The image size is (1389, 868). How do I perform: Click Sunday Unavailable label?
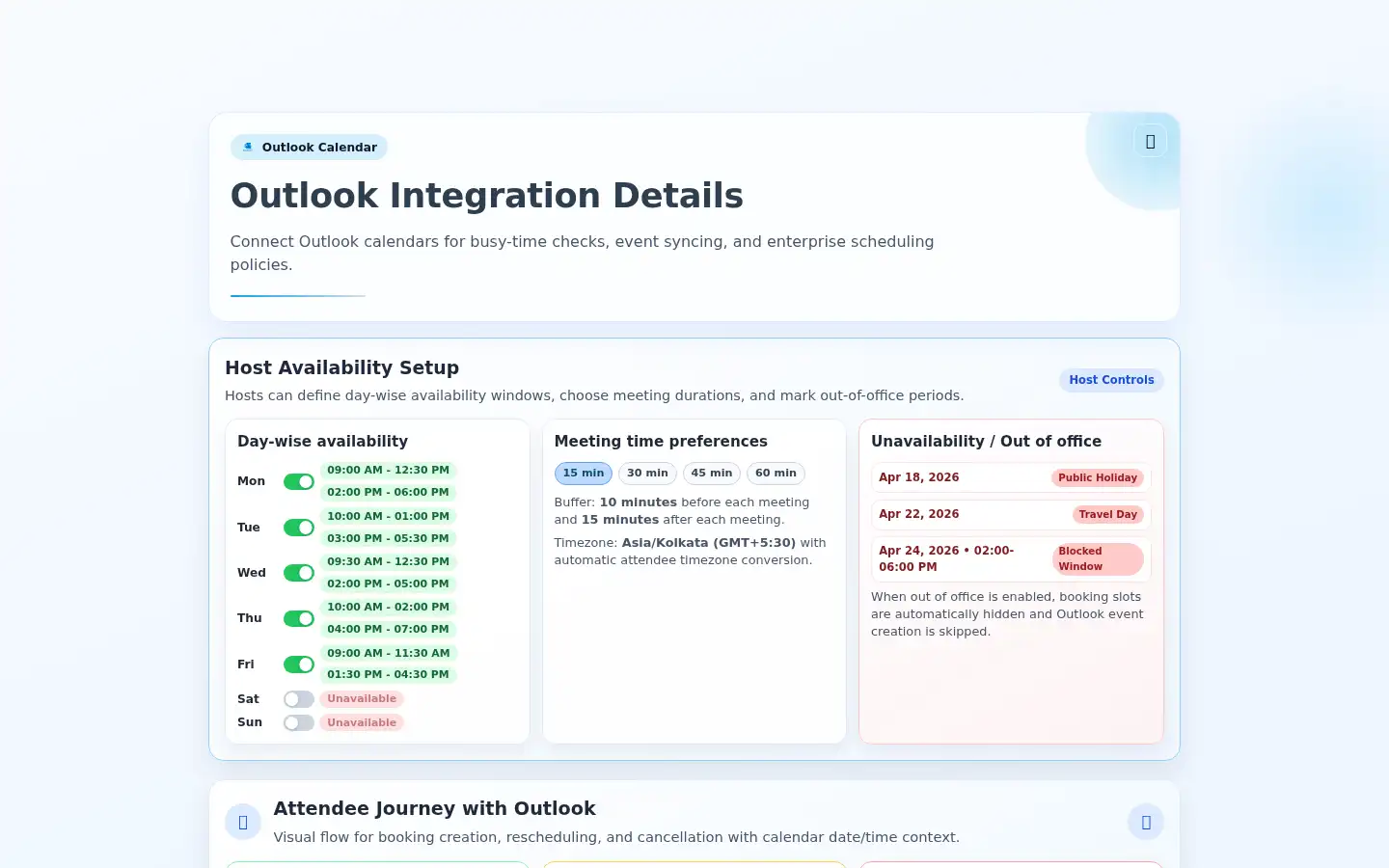pyautogui.click(x=362, y=722)
